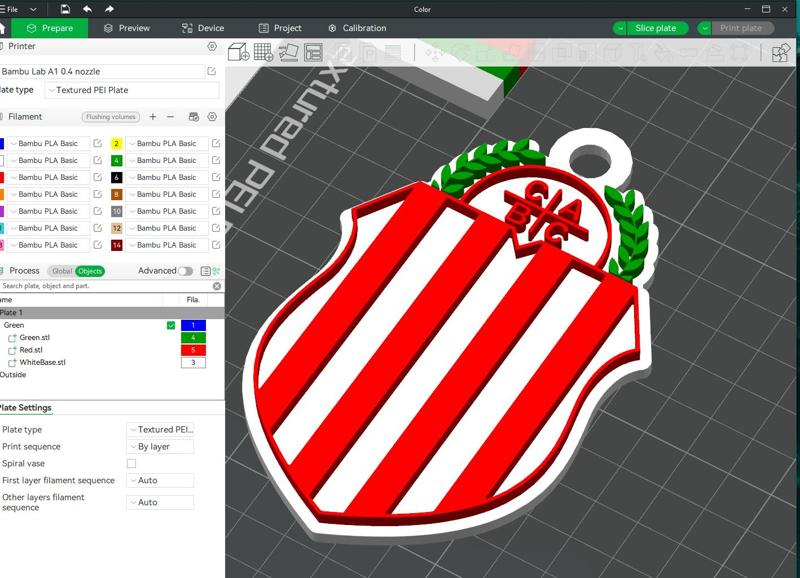
Task: Click the Plate Settings heading tab
Action: (x=26, y=408)
